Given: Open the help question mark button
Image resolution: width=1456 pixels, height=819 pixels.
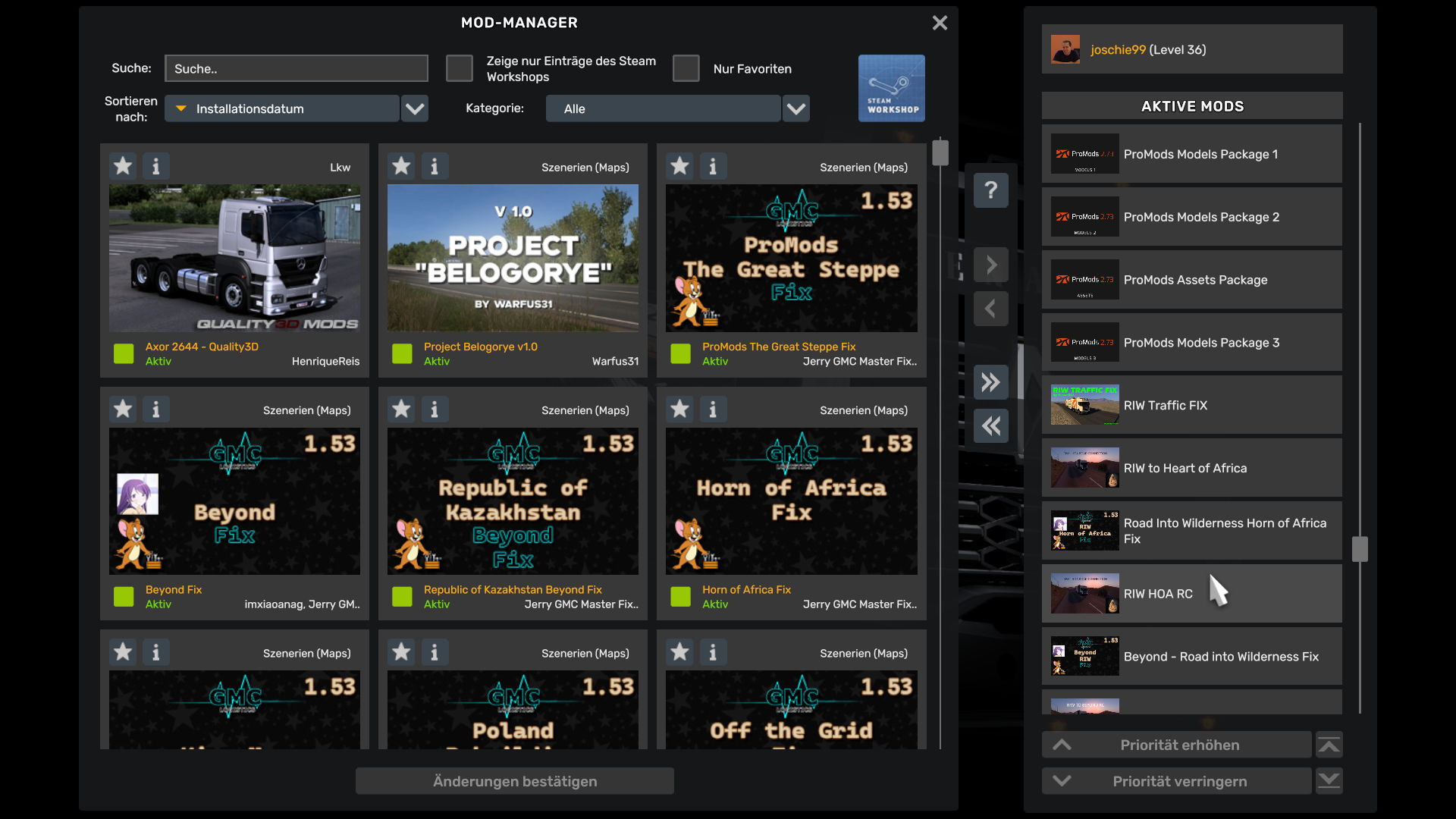Looking at the screenshot, I should coord(991,190).
